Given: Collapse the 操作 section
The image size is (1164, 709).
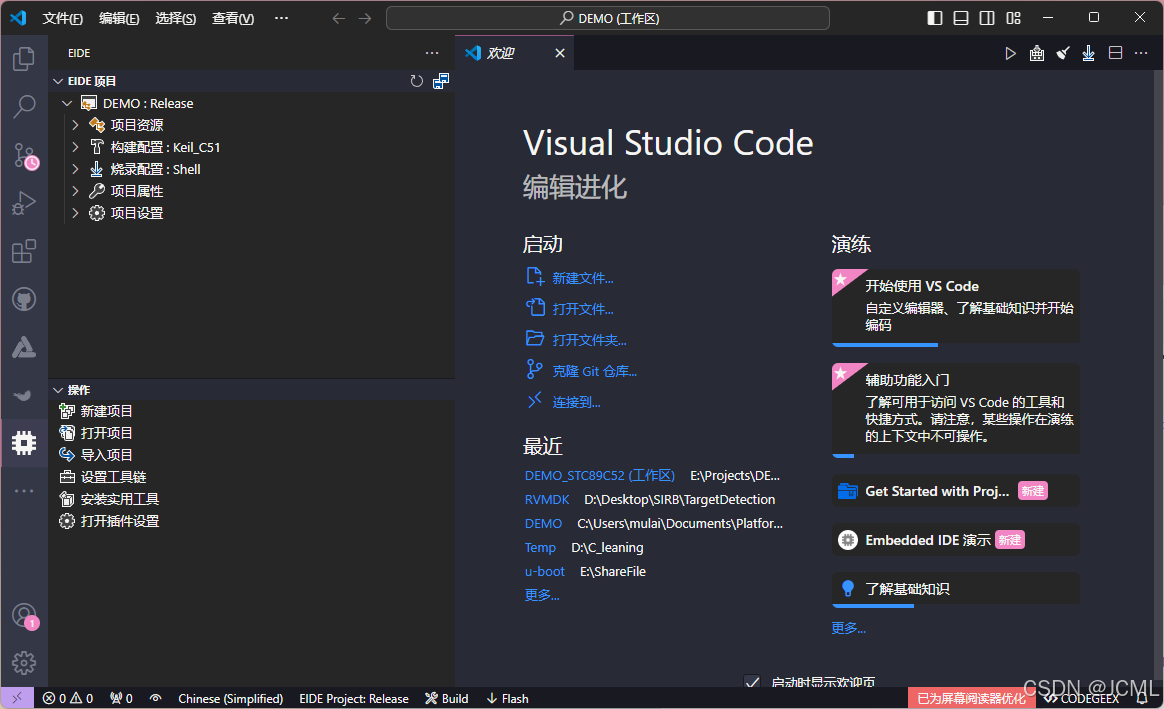Looking at the screenshot, I should (58, 390).
